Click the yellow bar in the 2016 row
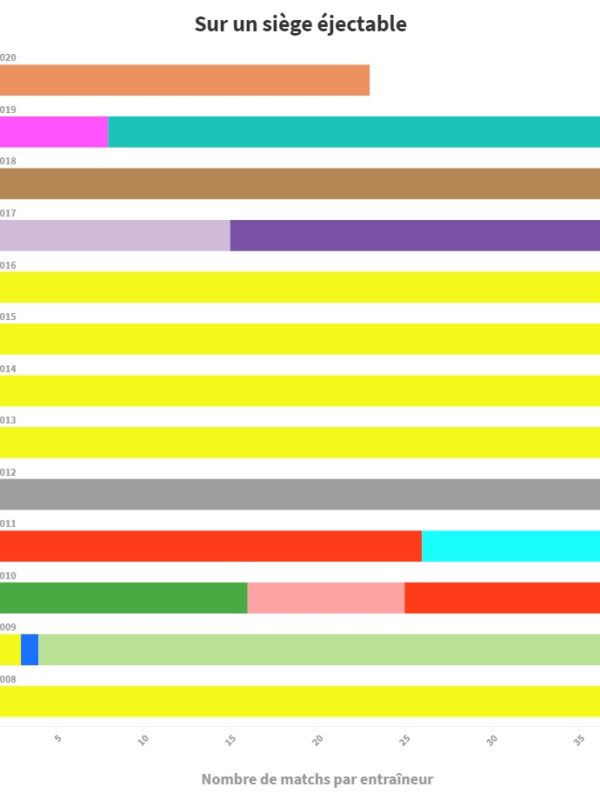 (300, 287)
